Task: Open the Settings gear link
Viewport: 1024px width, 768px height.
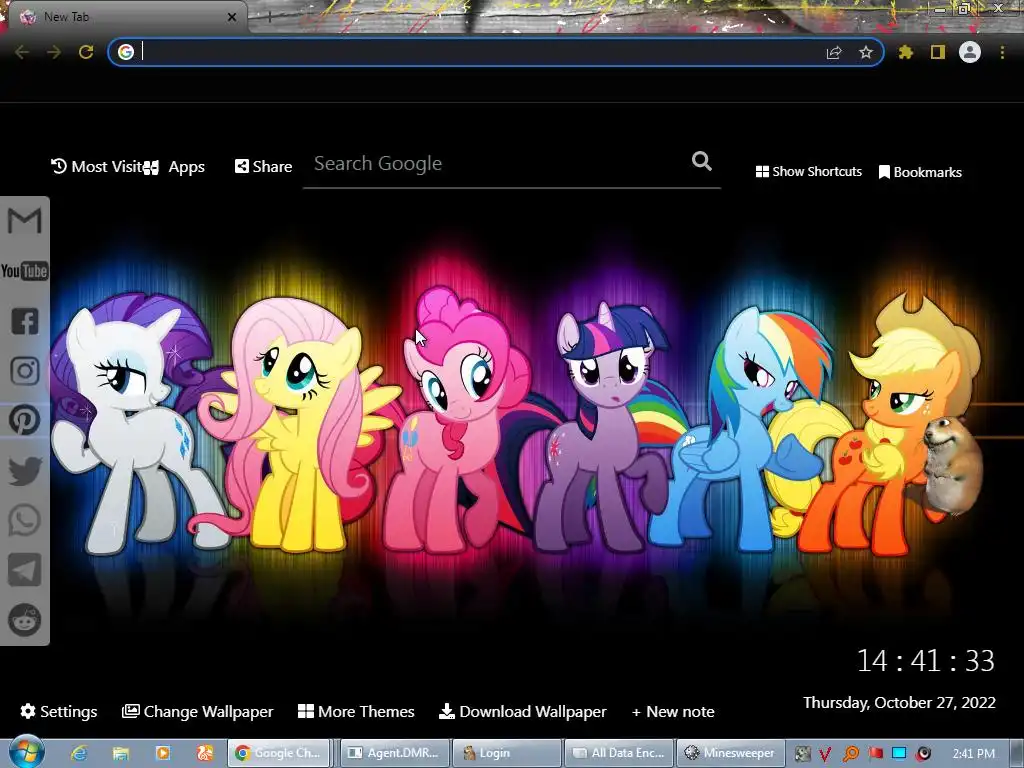Action: click(x=59, y=711)
